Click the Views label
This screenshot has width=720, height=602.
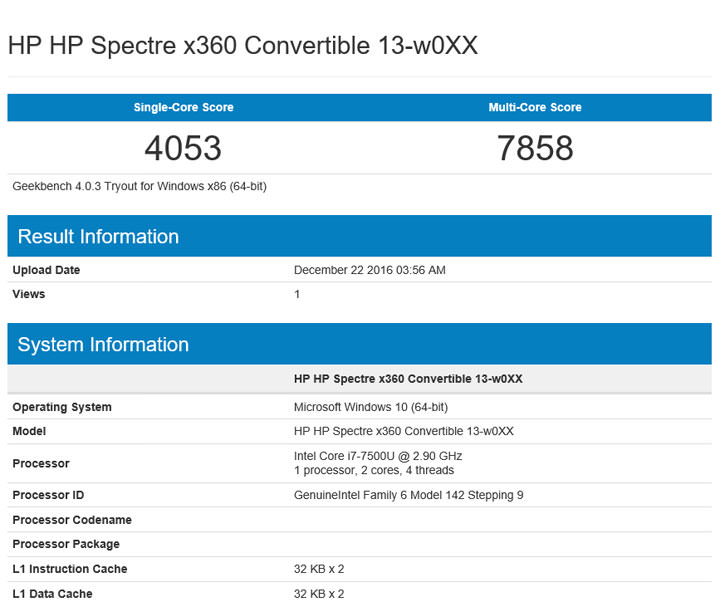29,294
